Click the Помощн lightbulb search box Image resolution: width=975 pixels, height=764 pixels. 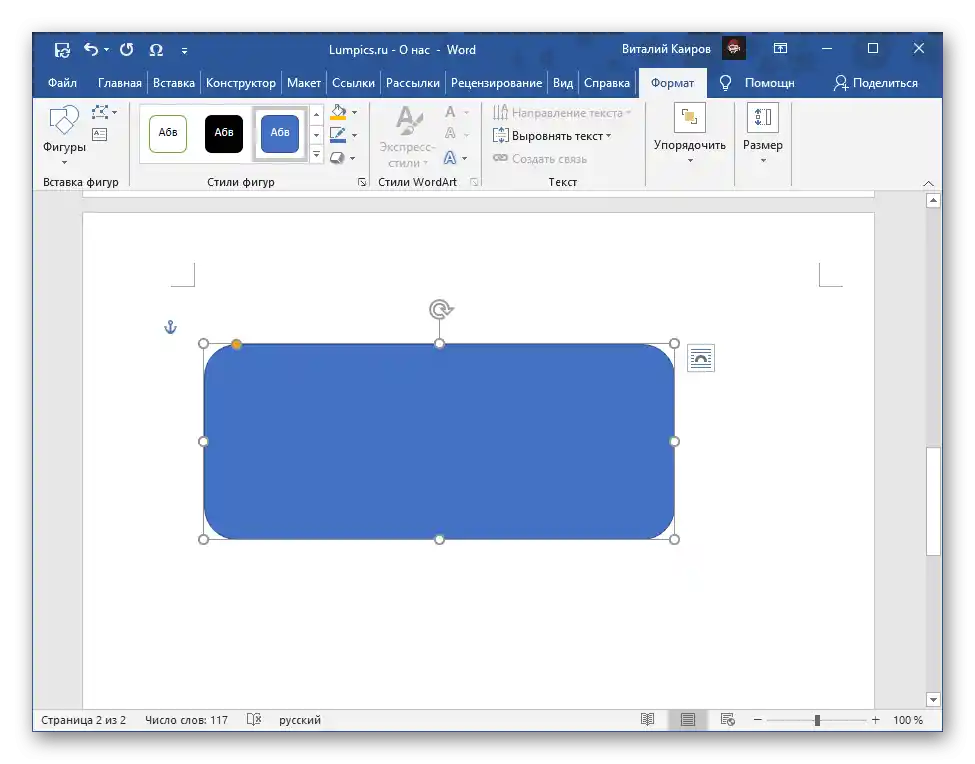tap(757, 83)
